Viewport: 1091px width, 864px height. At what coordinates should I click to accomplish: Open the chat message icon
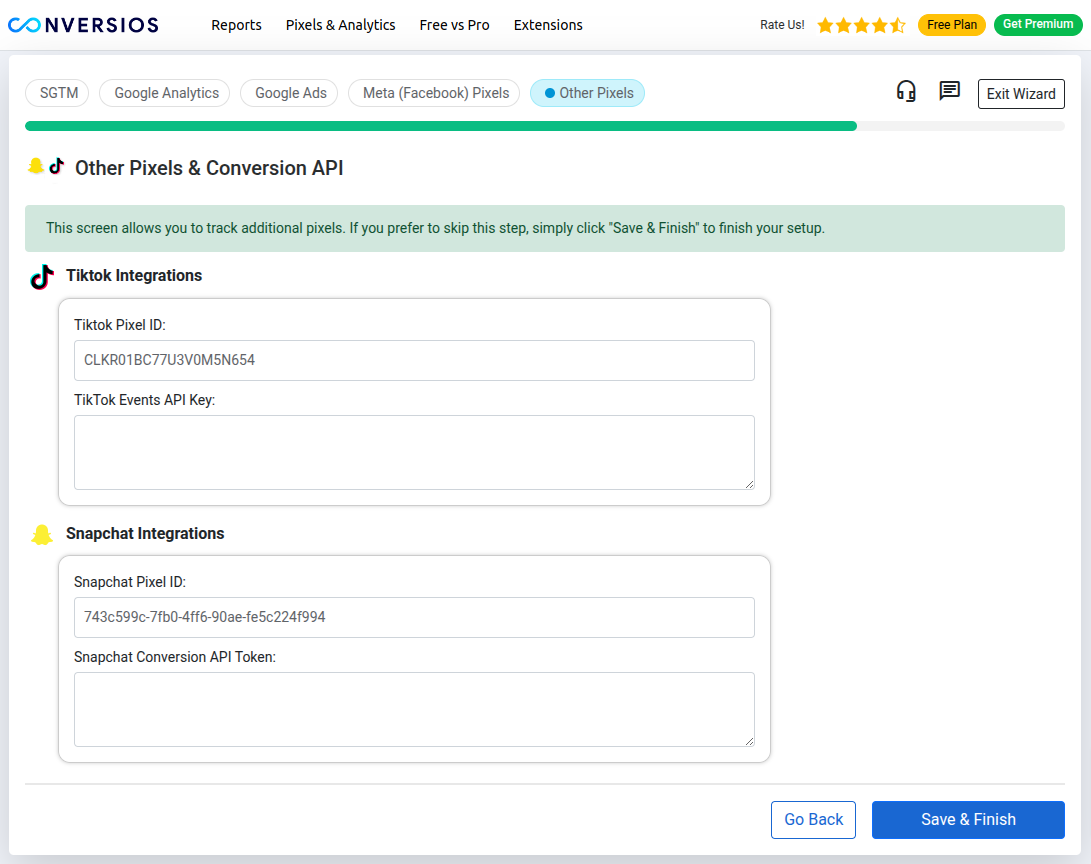tap(949, 90)
